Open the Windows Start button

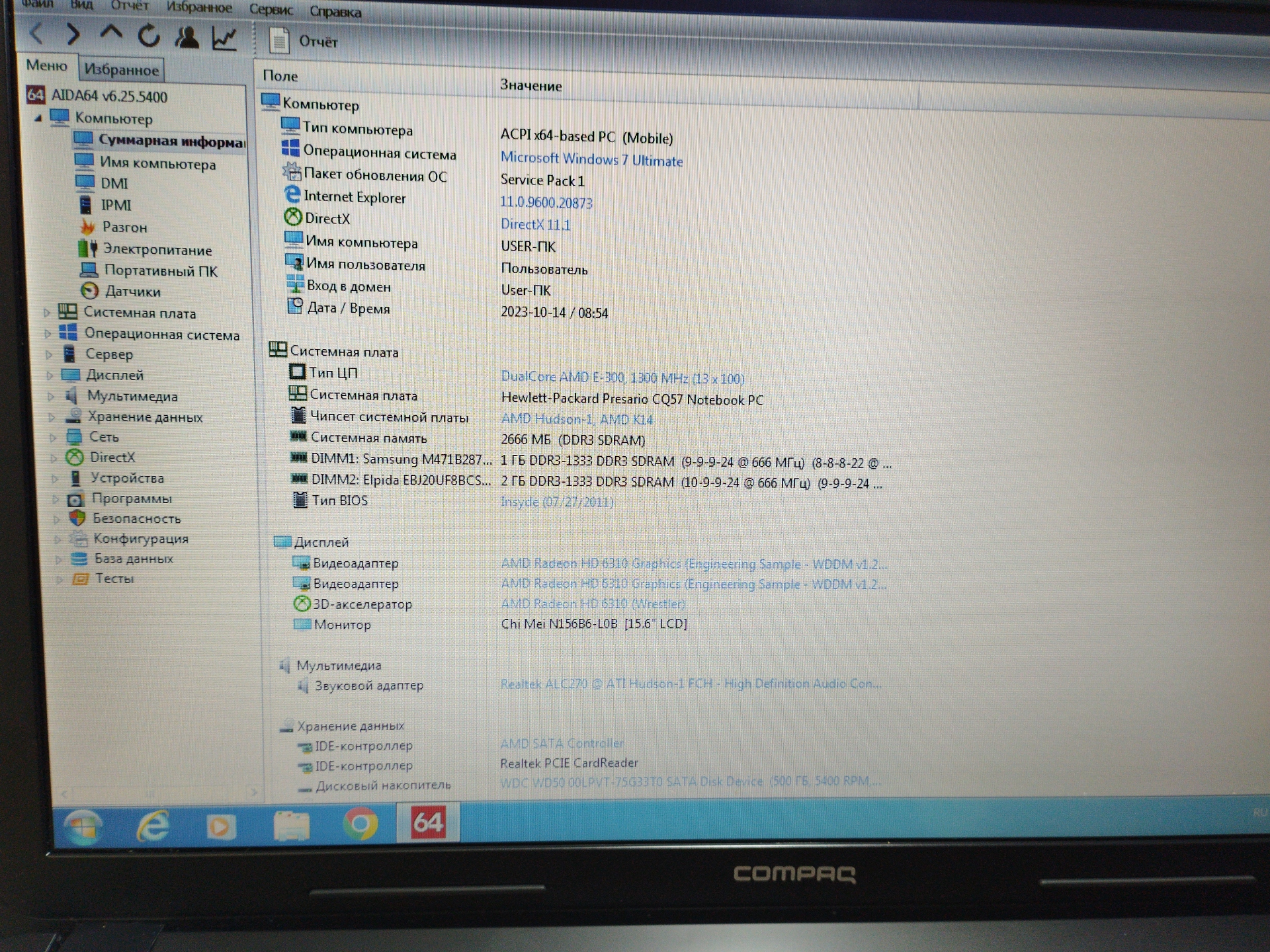[x=83, y=826]
